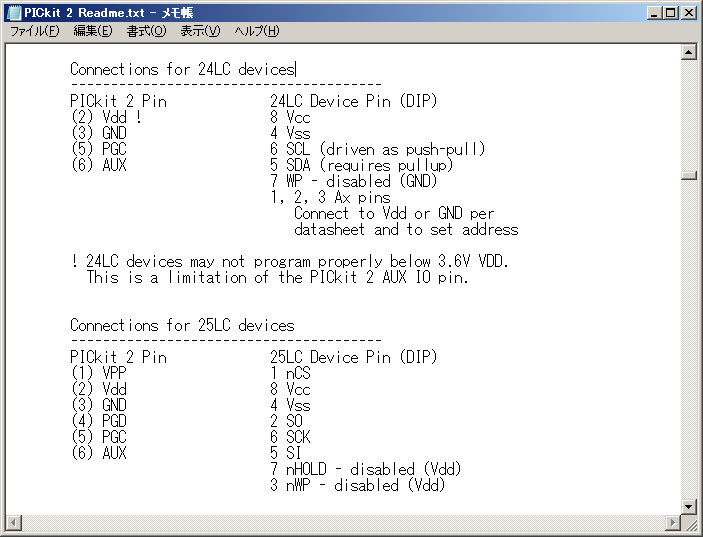
Task: Click the line '7 WP - disabled (GND)'
Action: click(x=353, y=182)
